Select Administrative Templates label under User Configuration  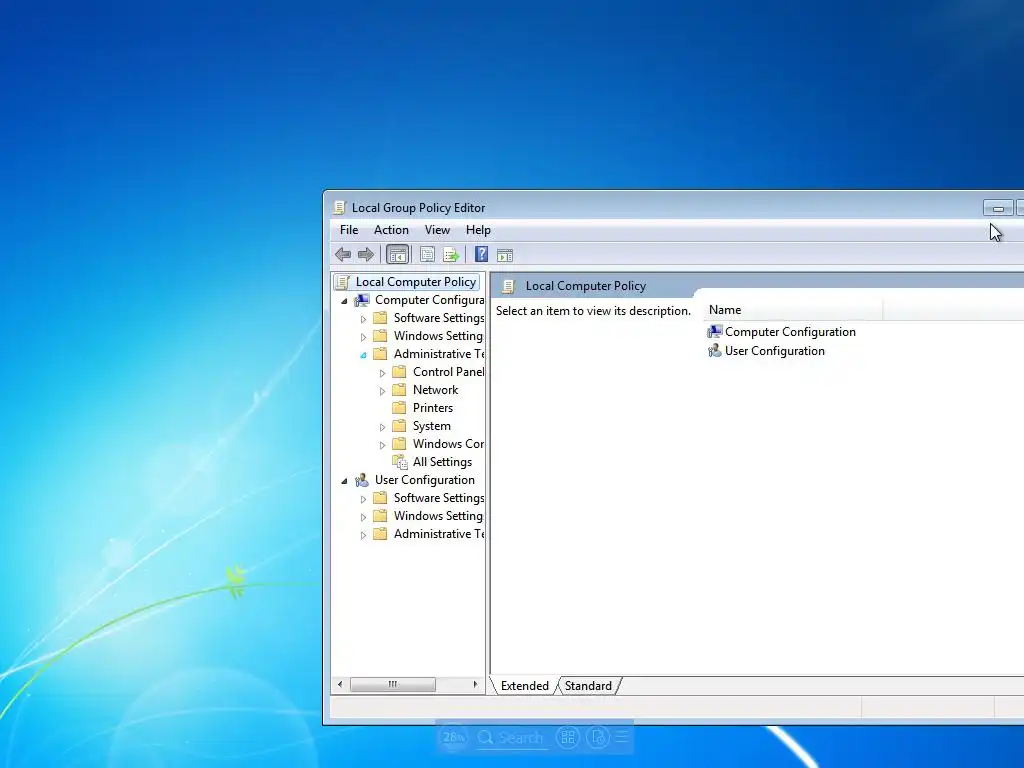click(x=439, y=534)
